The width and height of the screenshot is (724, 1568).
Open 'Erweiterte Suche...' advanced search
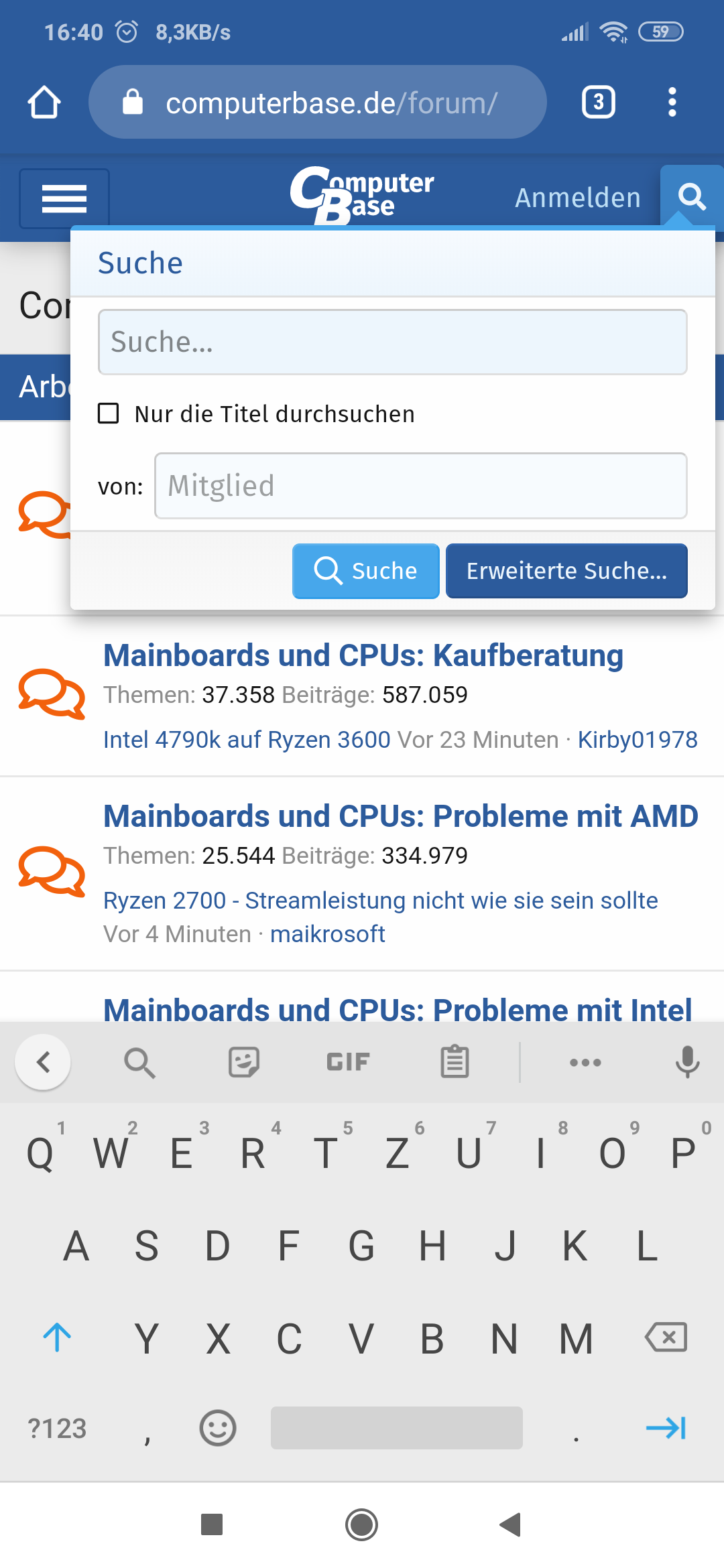pos(567,571)
